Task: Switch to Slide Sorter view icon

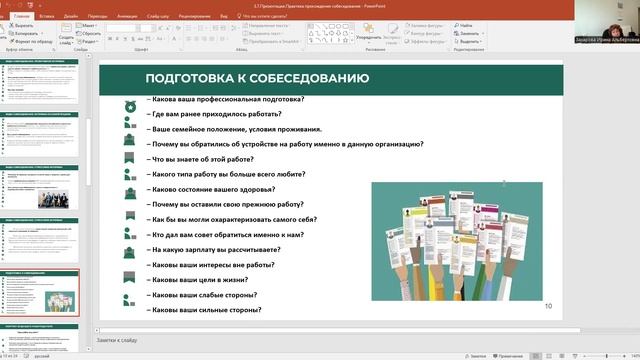Action: 549,356
